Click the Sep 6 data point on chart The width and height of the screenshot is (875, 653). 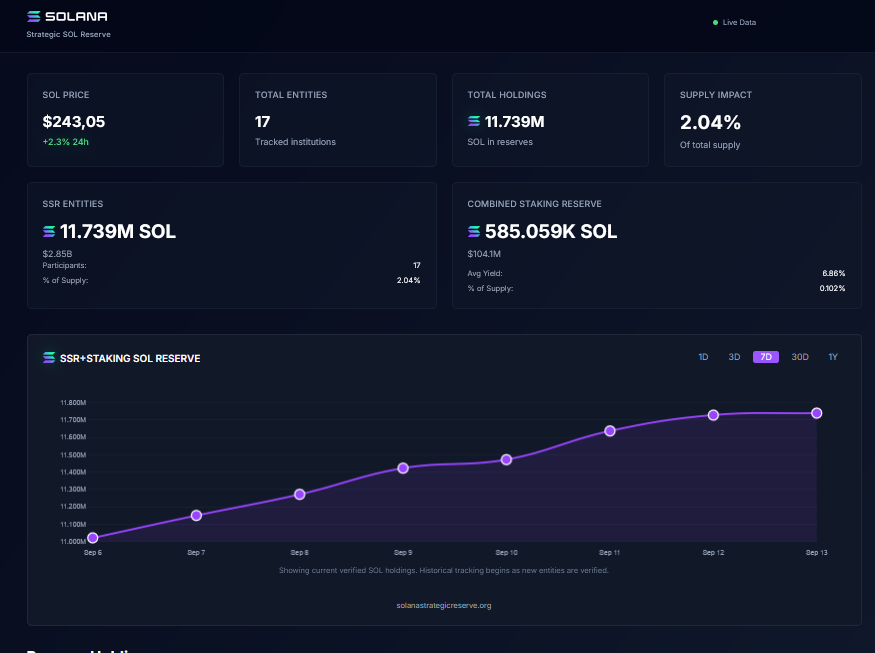pos(93,538)
